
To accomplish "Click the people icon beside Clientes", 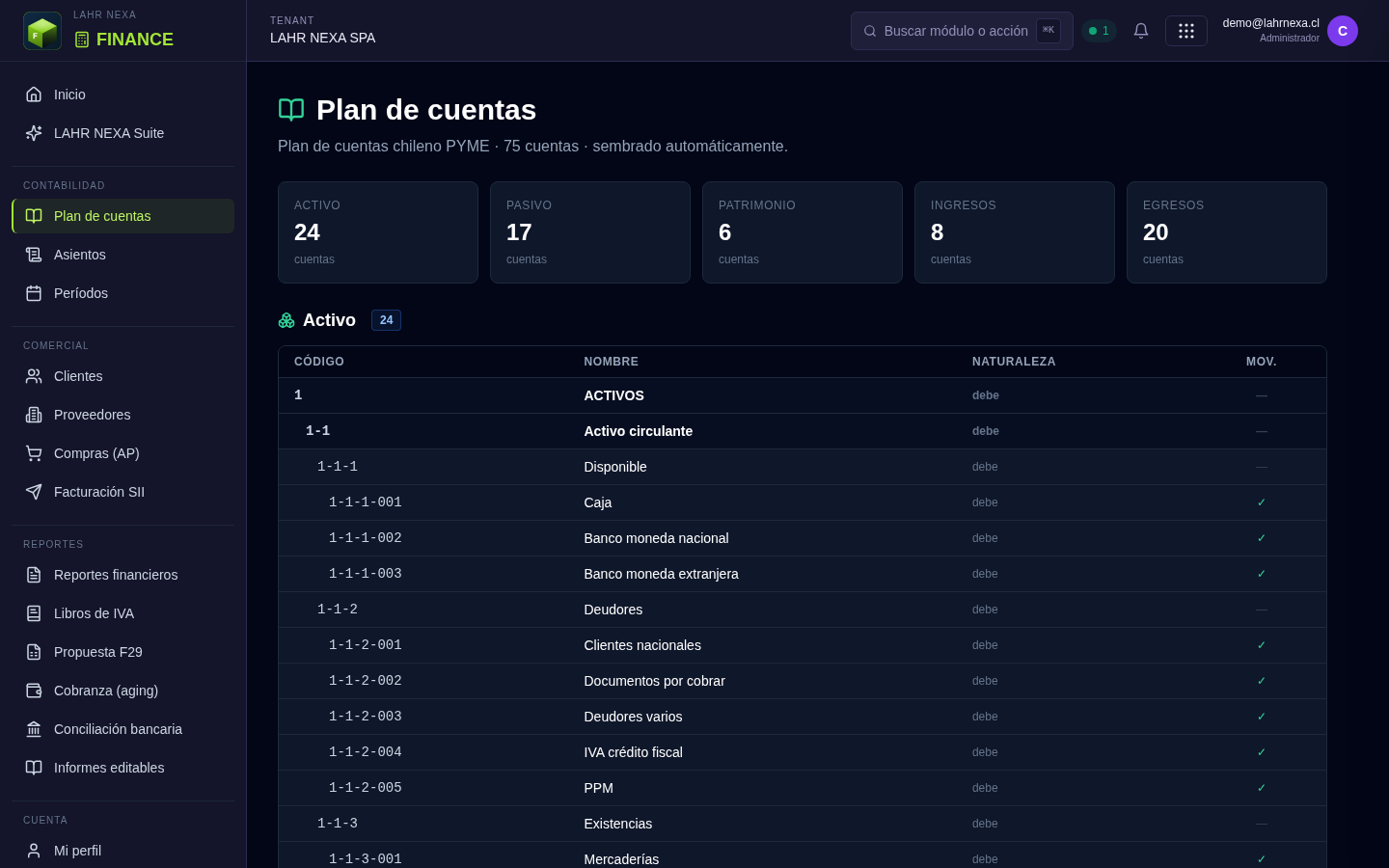I will coord(34,376).
